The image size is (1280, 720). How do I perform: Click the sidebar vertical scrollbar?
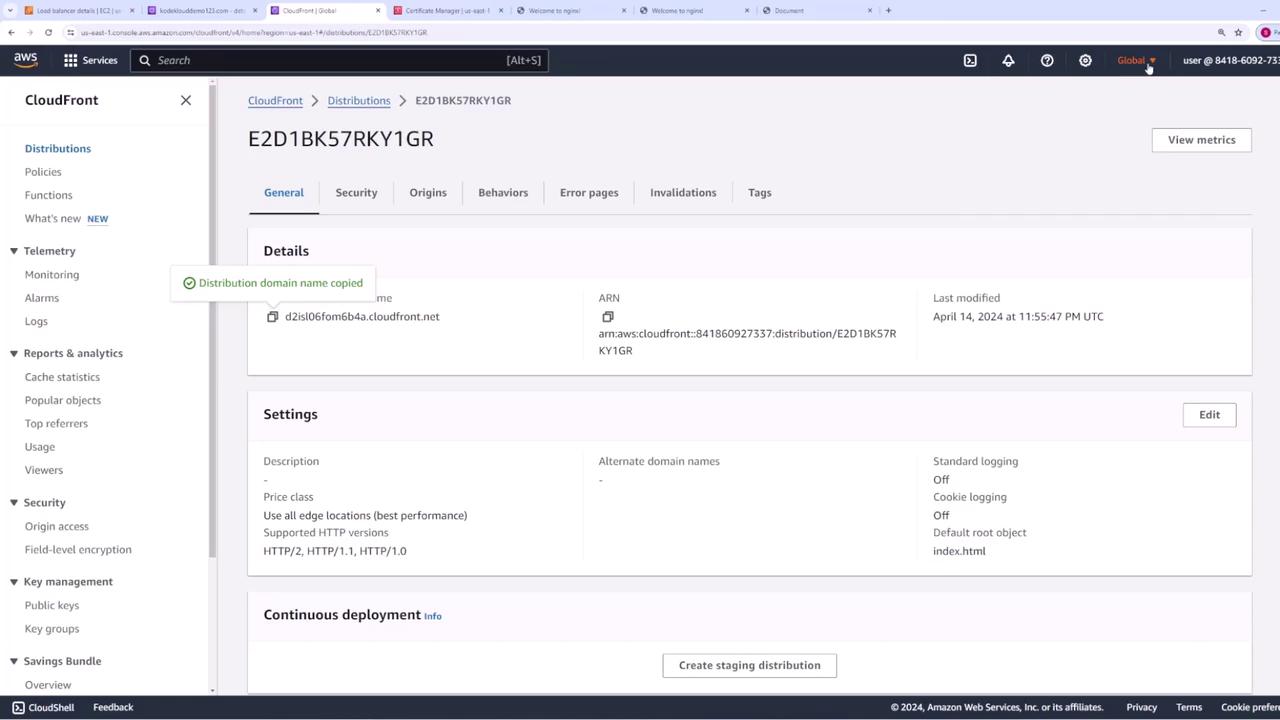[x=212, y=320]
